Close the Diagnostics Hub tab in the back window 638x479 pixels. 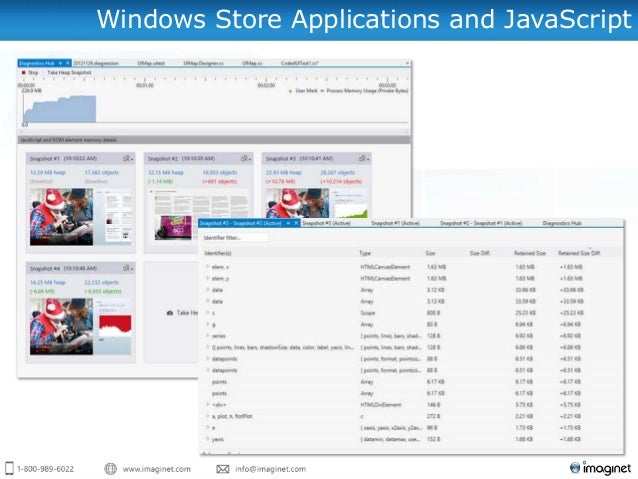pos(68,63)
